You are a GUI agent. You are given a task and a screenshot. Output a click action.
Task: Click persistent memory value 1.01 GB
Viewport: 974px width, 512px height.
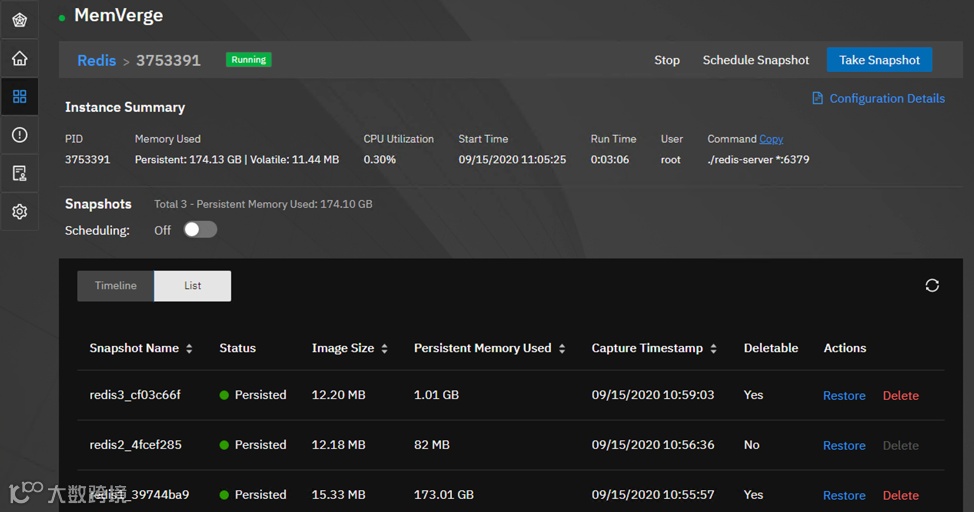(x=436, y=395)
